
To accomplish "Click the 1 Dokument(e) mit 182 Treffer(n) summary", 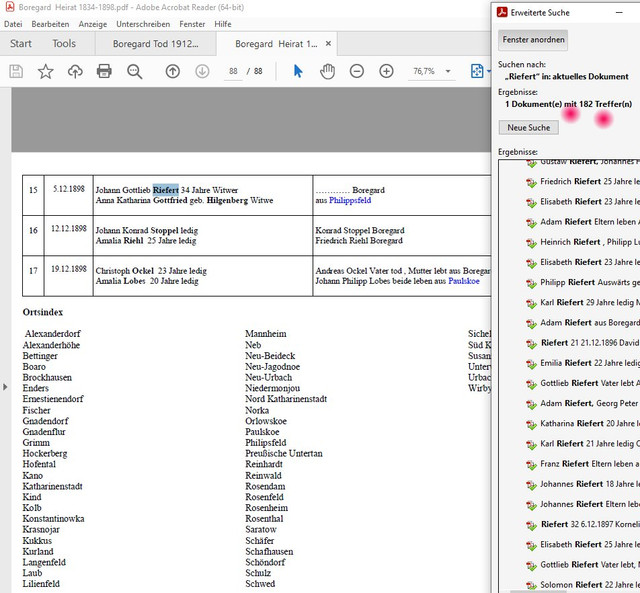I will [x=568, y=104].
